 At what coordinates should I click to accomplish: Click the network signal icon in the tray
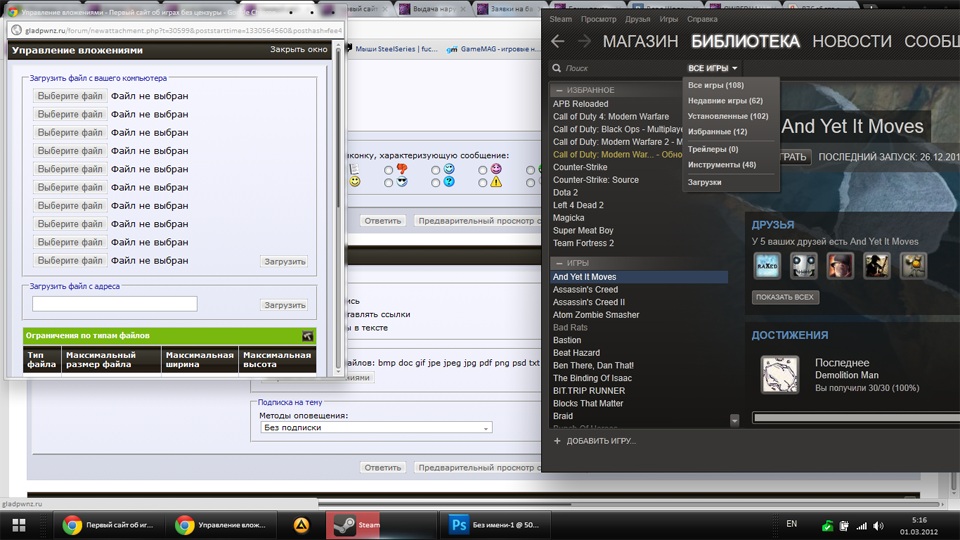tap(861, 526)
